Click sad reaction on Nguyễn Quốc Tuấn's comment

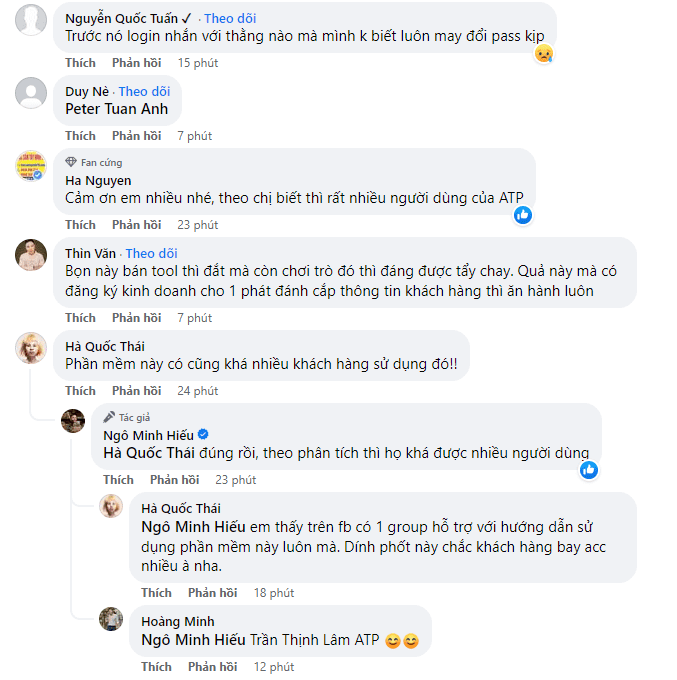click(x=543, y=54)
